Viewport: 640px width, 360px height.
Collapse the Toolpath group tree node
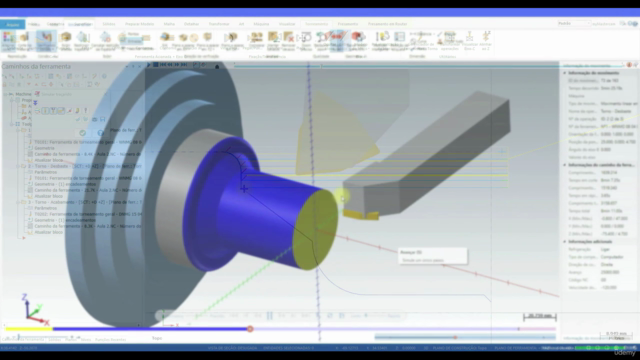[x=11, y=124]
